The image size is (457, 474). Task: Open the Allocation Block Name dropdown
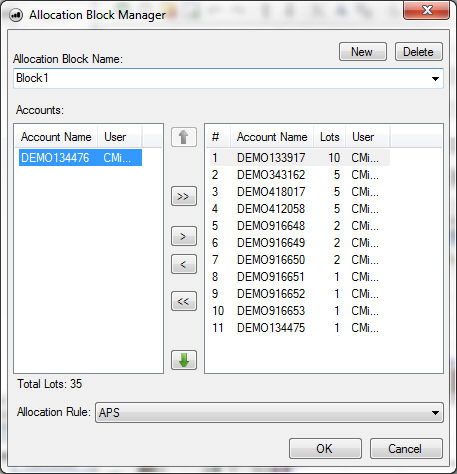tap(435, 79)
